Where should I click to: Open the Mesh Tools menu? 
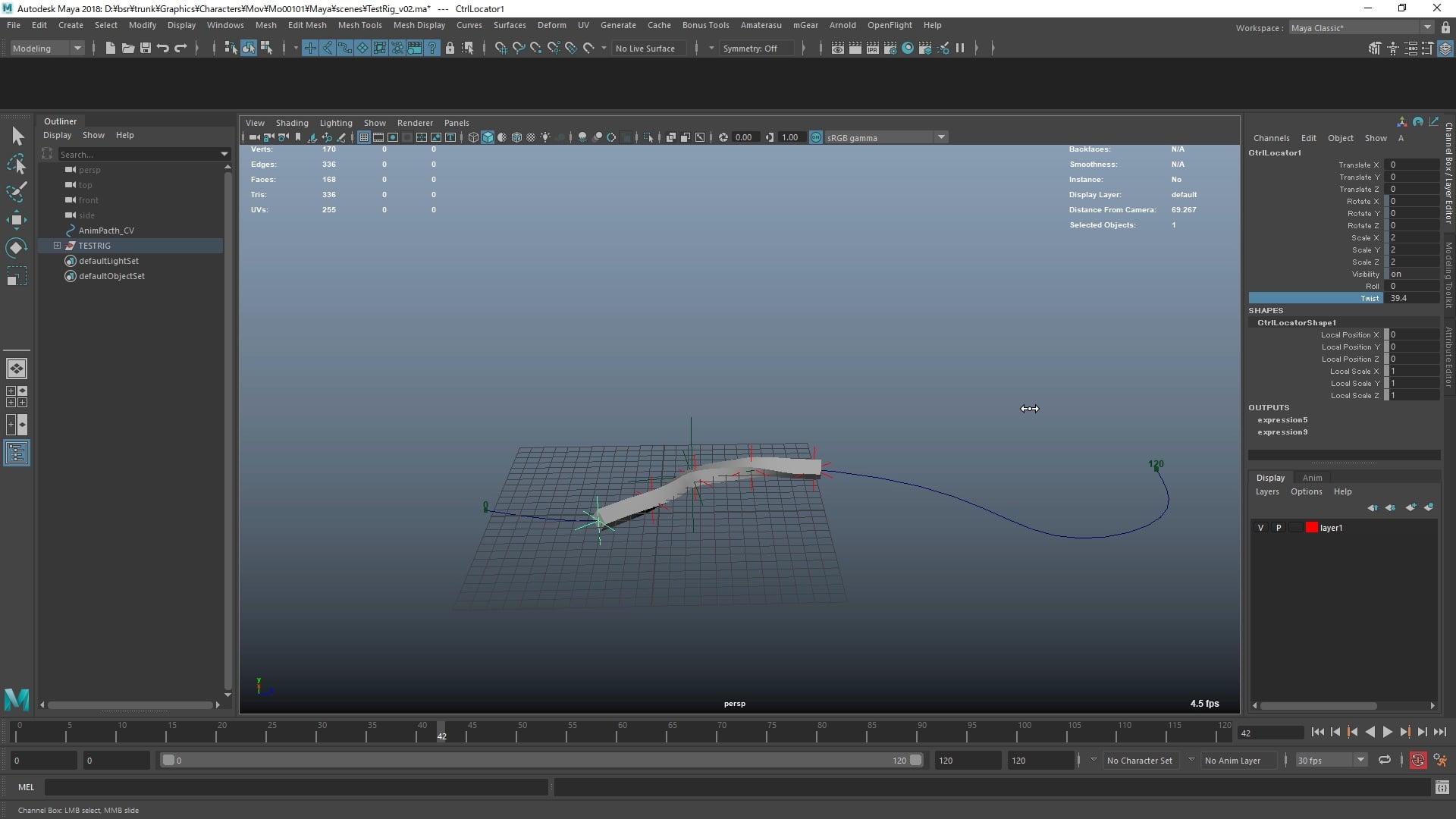point(360,25)
